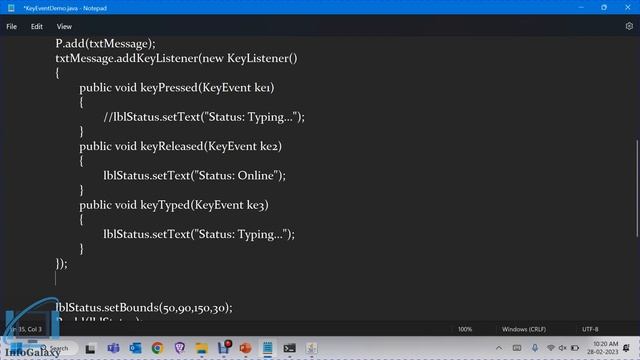Click the touch keyboard tray icon
This screenshot has width=640, height=360.
517,348
